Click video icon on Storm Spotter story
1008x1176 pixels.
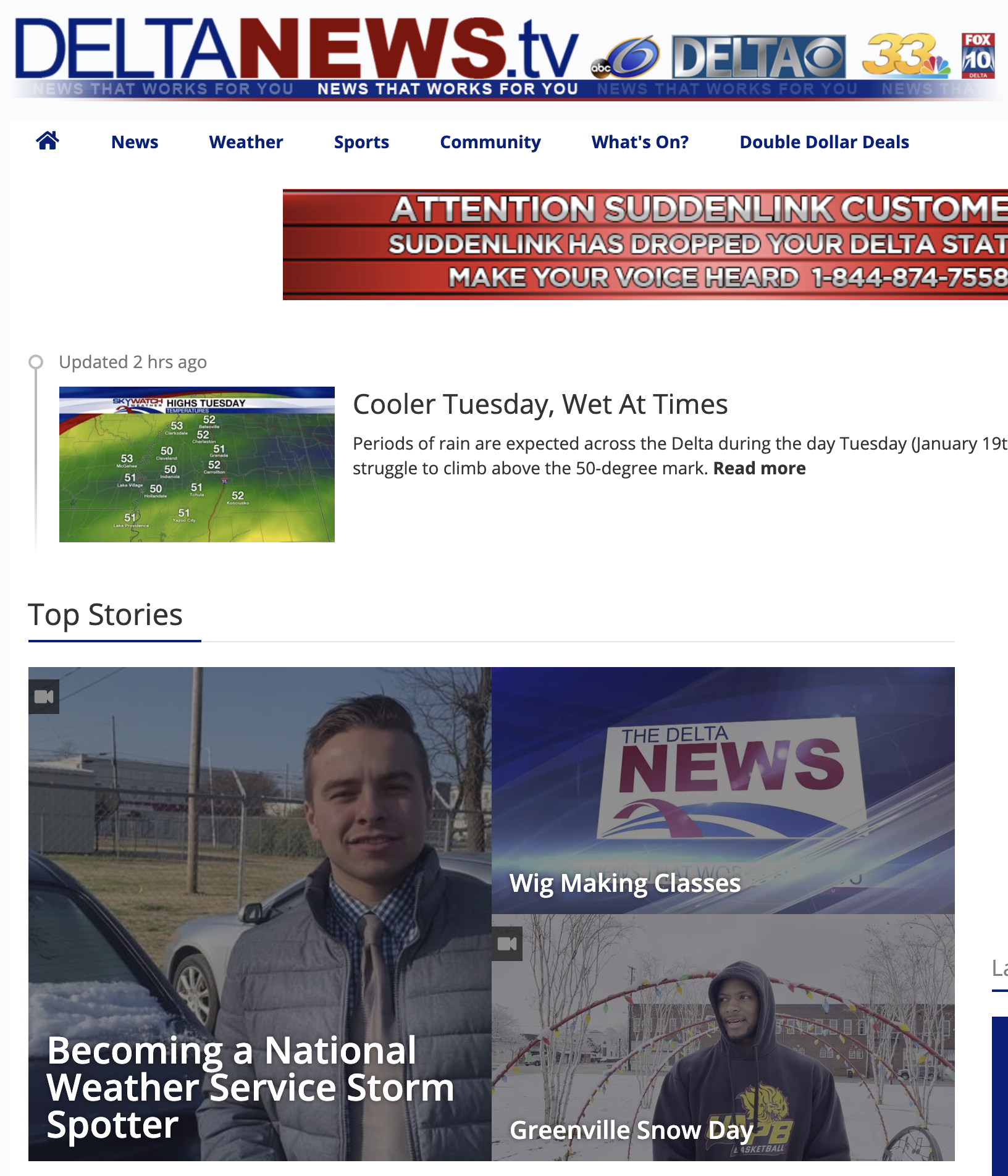44,697
